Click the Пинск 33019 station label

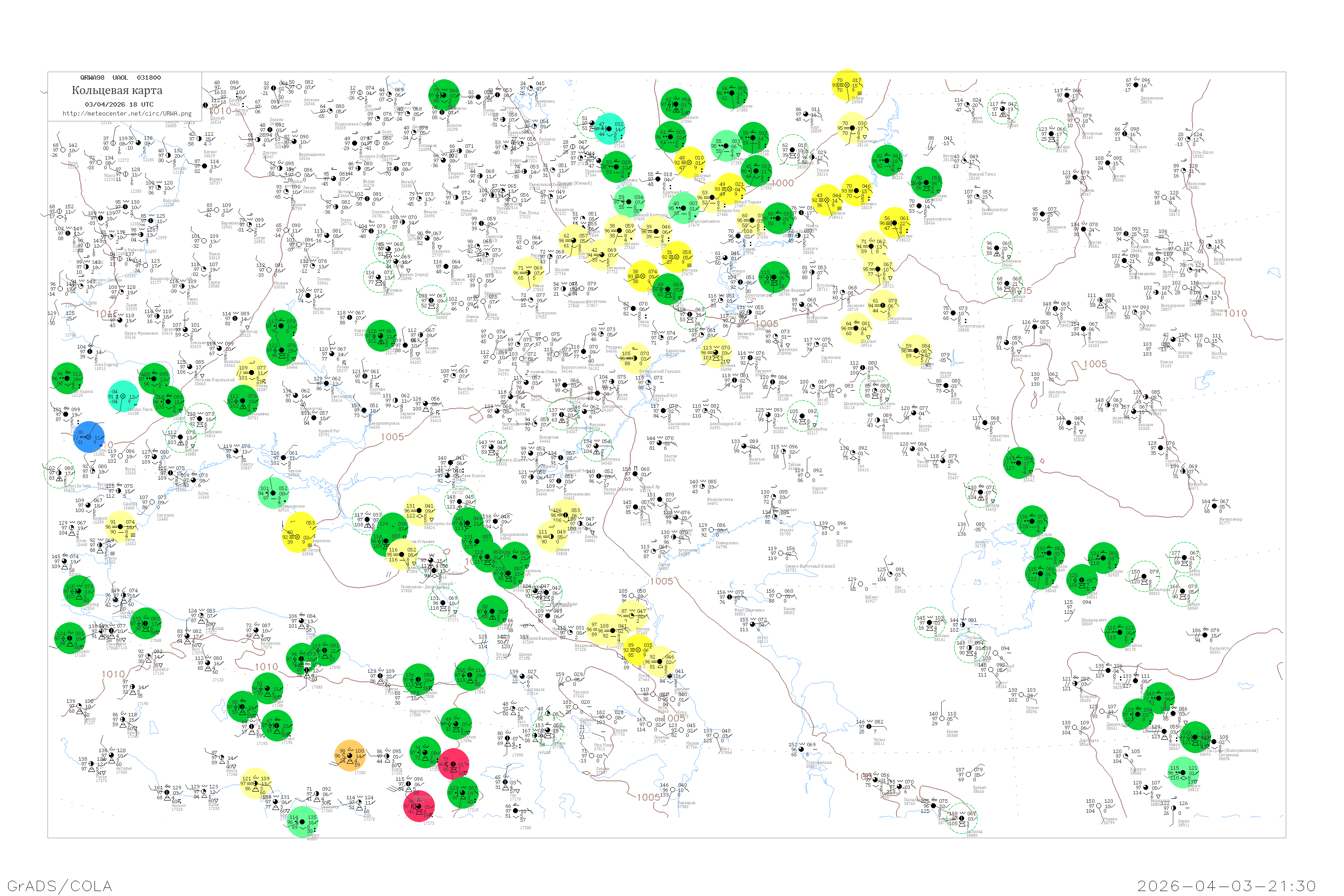click(x=214, y=256)
